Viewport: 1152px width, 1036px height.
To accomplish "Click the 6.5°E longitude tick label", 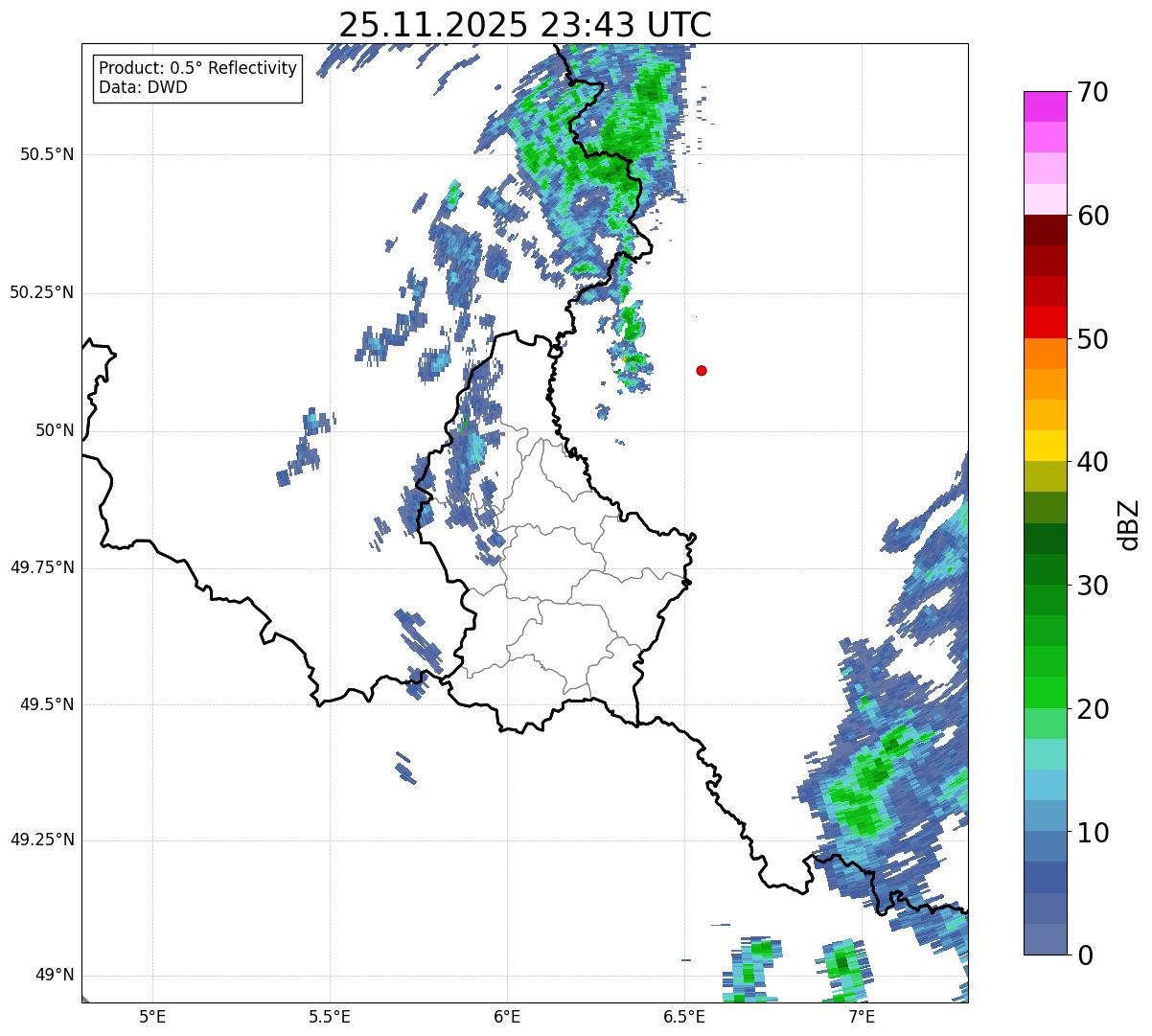I will (x=684, y=1015).
